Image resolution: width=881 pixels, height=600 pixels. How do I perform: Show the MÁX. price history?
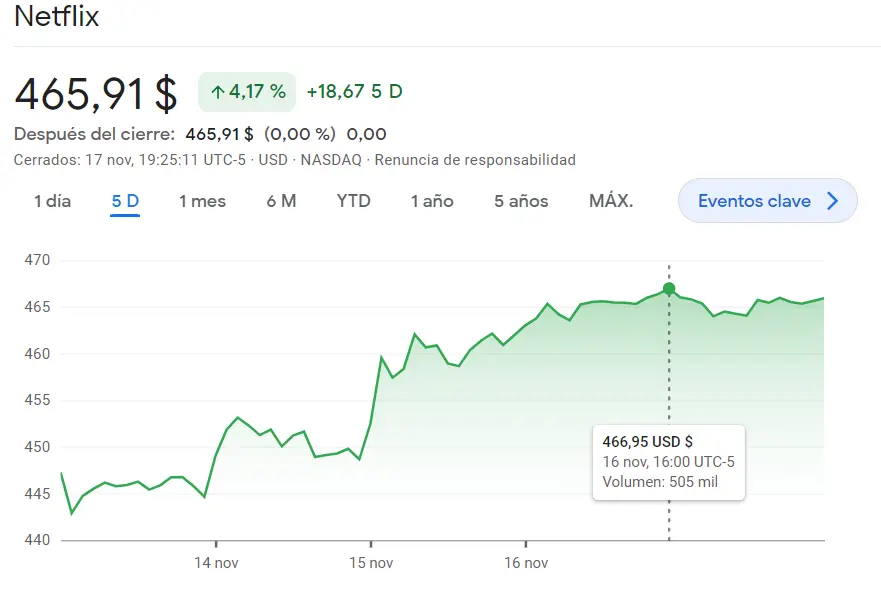tap(610, 200)
